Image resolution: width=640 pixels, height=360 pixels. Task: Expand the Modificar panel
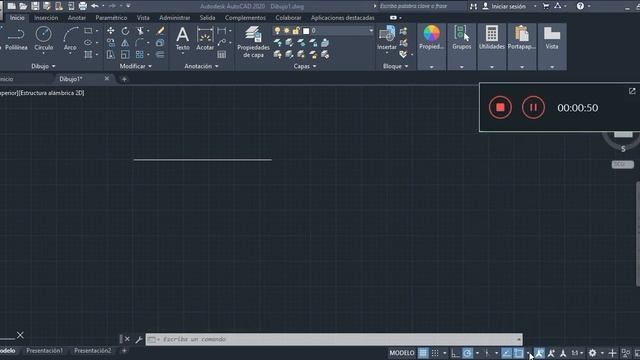(x=136, y=66)
